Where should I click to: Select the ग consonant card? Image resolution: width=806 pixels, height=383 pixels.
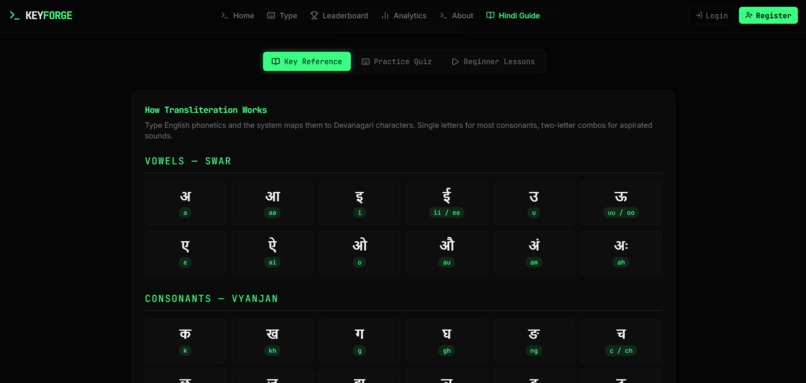(359, 341)
